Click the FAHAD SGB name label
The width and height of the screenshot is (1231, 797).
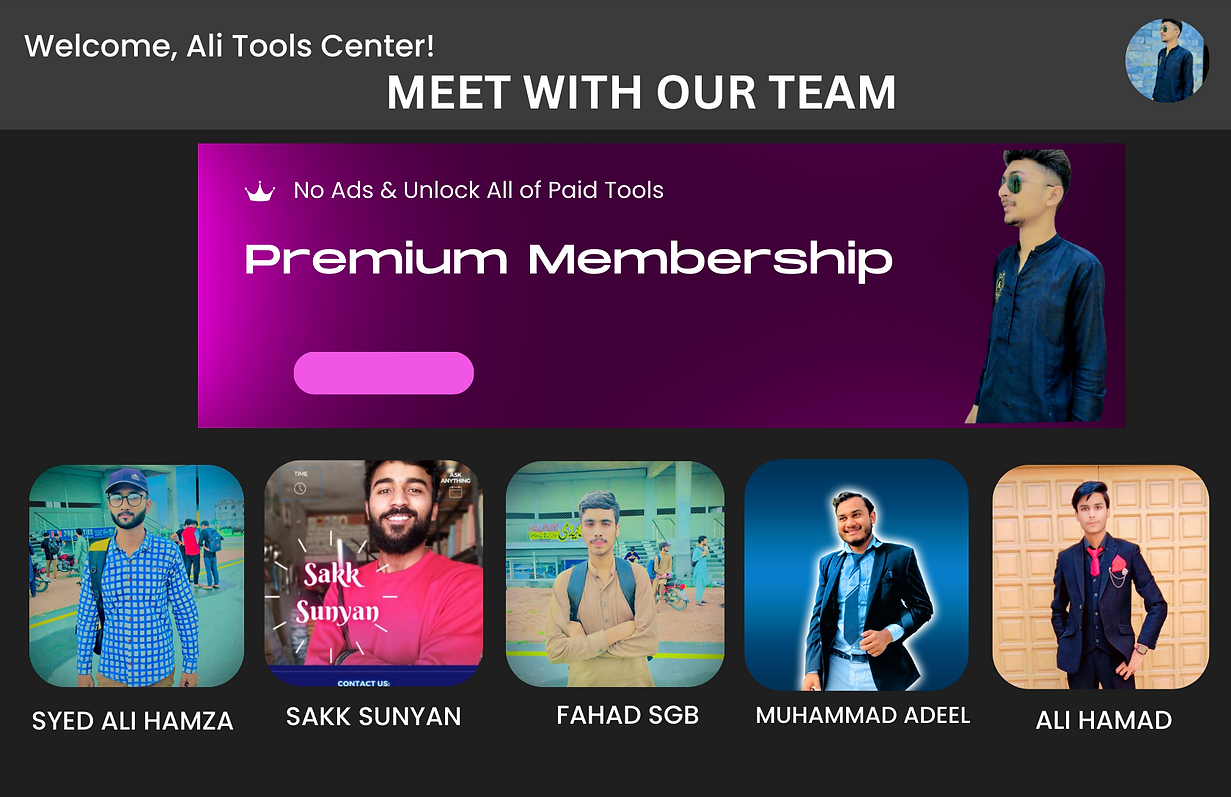pyautogui.click(x=627, y=715)
